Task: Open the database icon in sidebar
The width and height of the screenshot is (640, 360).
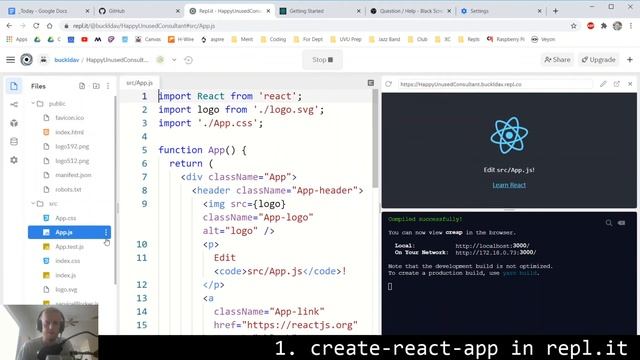Action: pyautogui.click(x=14, y=142)
